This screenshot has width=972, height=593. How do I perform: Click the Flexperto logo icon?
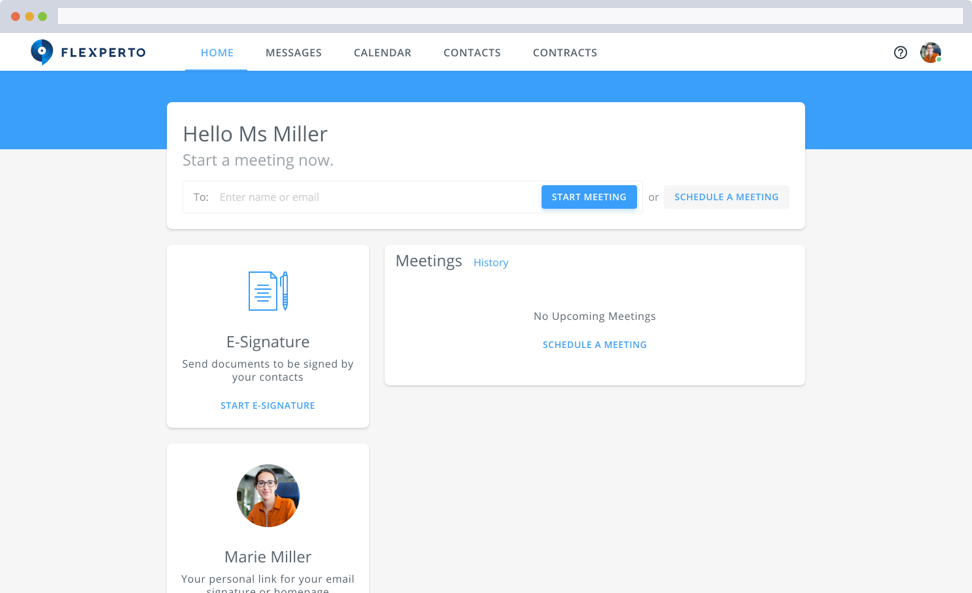(42, 52)
